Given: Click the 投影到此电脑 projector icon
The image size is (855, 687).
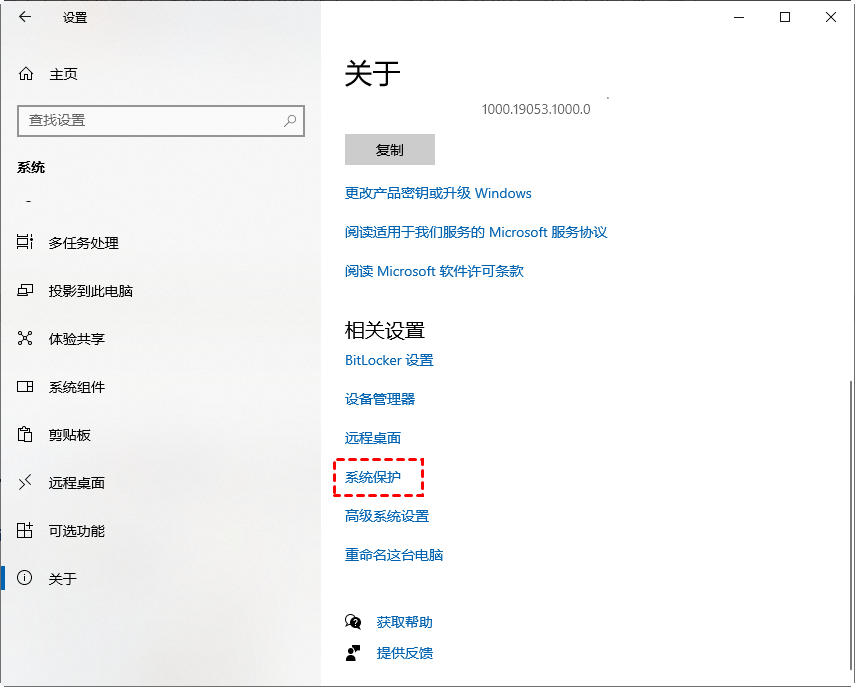Looking at the screenshot, I should (25, 290).
